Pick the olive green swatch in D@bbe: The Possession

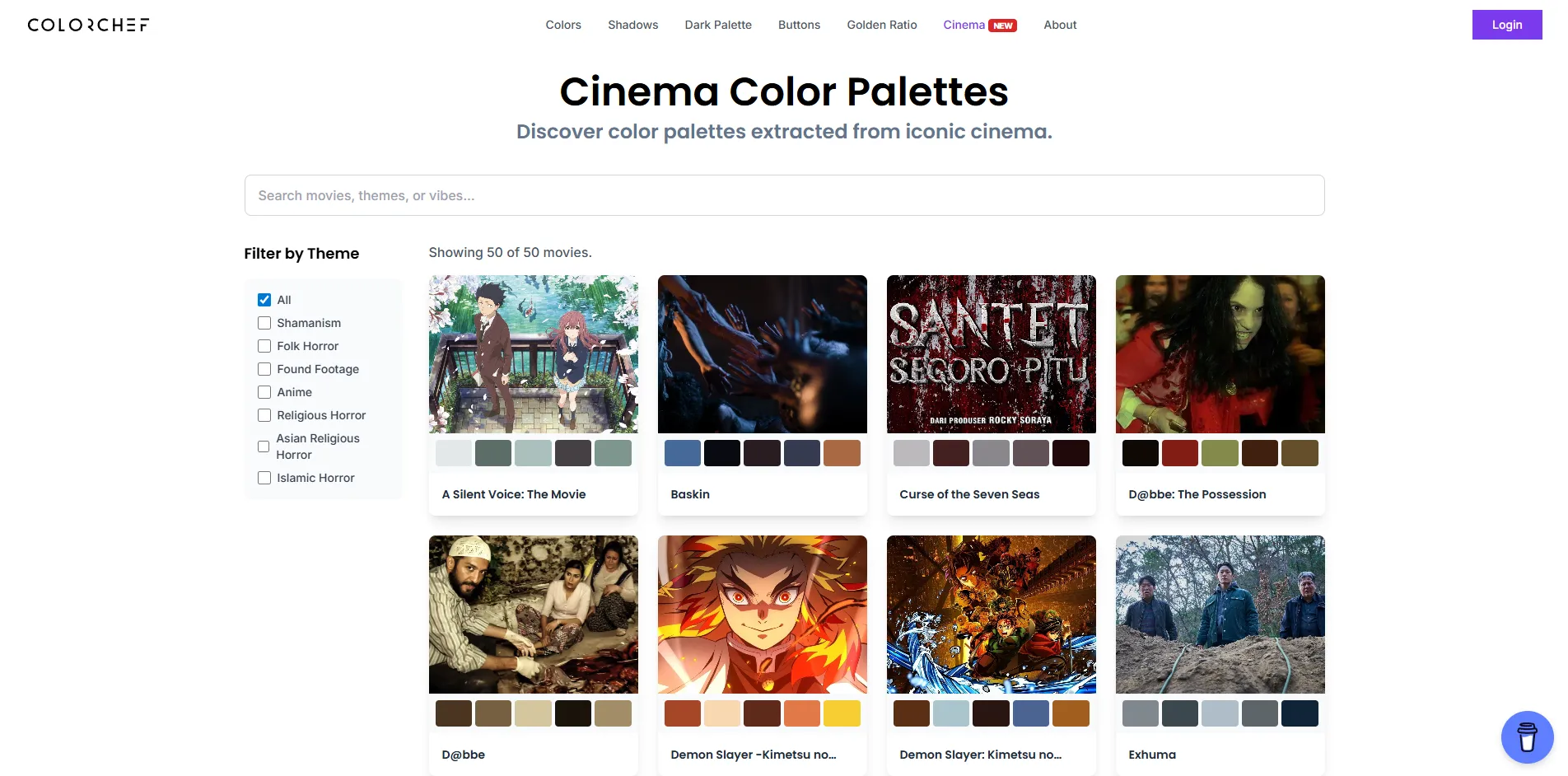click(1220, 453)
